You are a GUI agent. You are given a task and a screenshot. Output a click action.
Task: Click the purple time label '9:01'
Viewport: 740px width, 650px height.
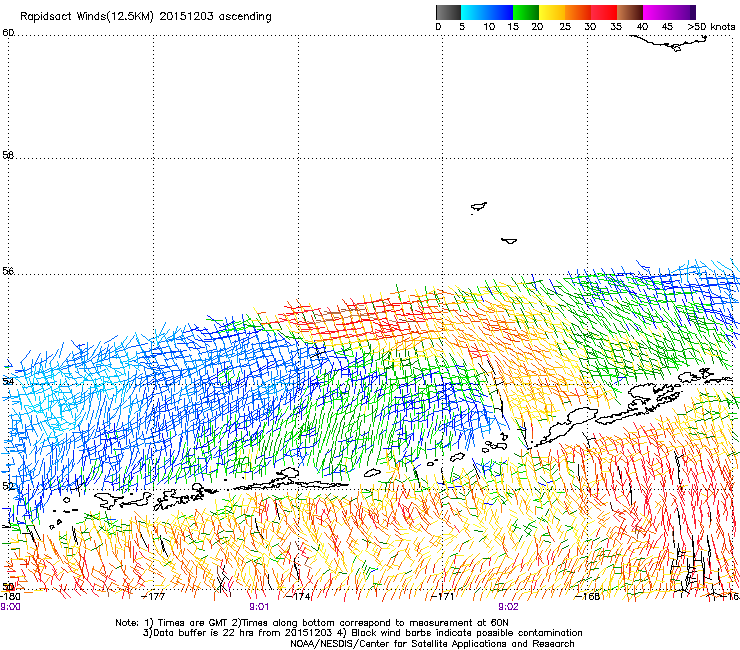(259, 607)
